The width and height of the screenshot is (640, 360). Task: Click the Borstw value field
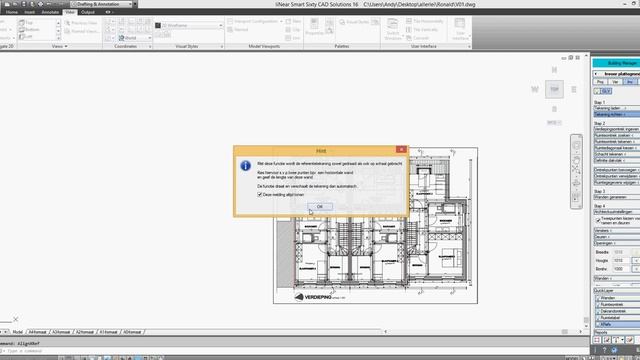pos(622,269)
